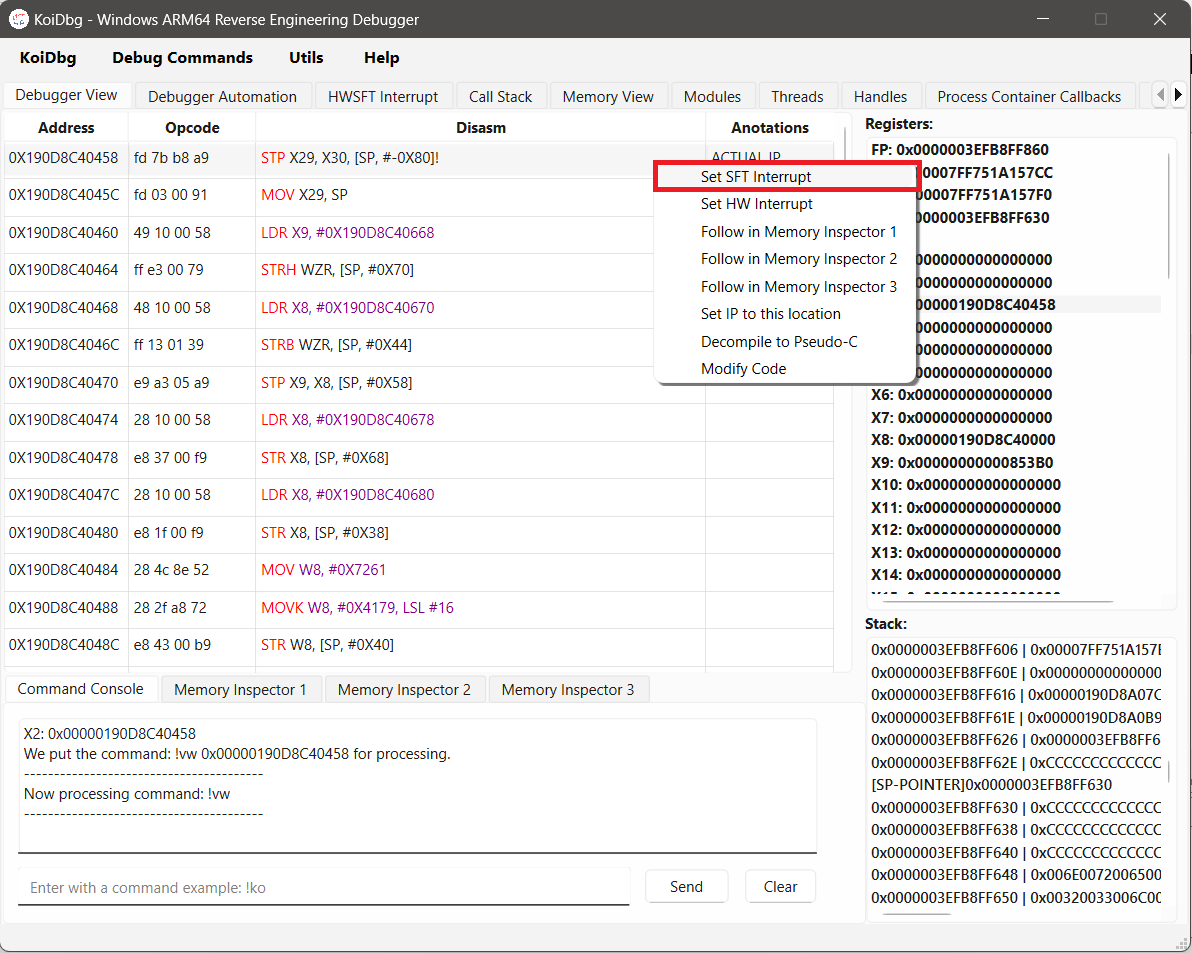Click the Opcode column header
Image resolution: width=1192 pixels, height=953 pixels.
coord(192,128)
